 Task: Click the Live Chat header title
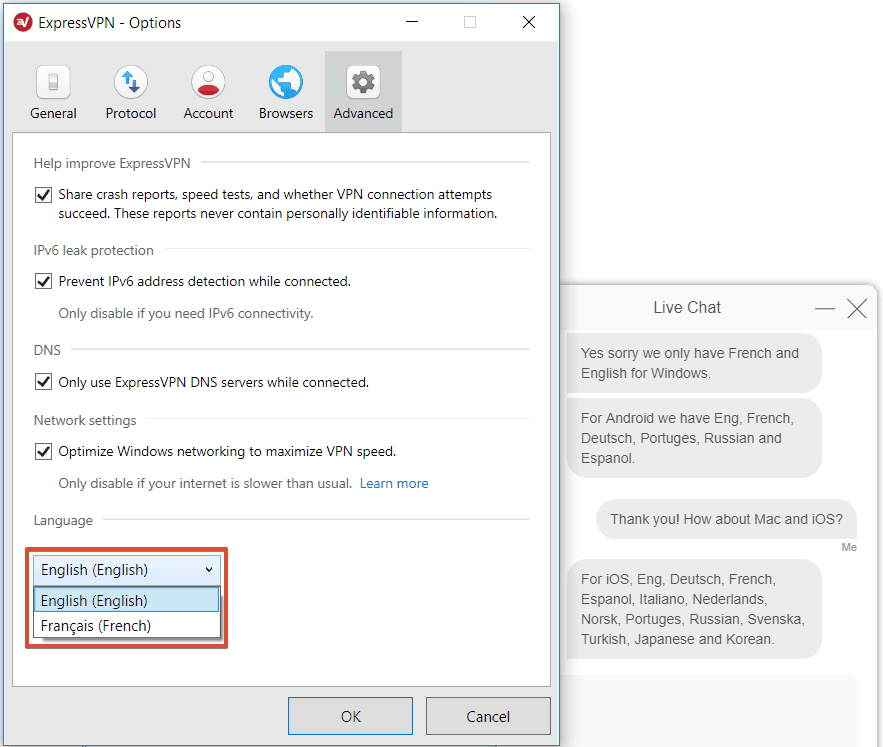[687, 307]
